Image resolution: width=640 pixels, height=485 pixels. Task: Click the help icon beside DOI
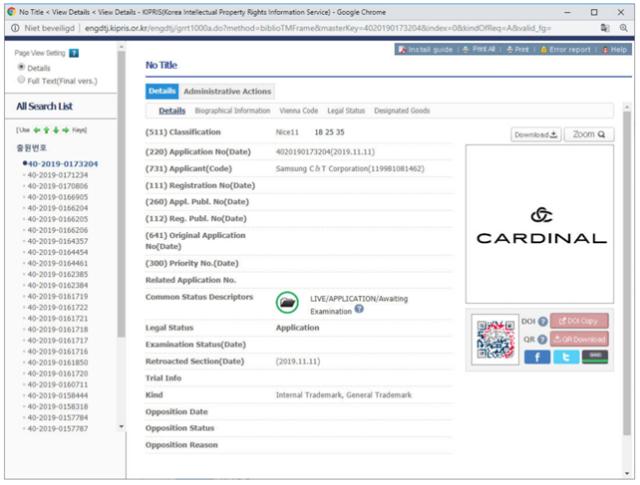(543, 321)
